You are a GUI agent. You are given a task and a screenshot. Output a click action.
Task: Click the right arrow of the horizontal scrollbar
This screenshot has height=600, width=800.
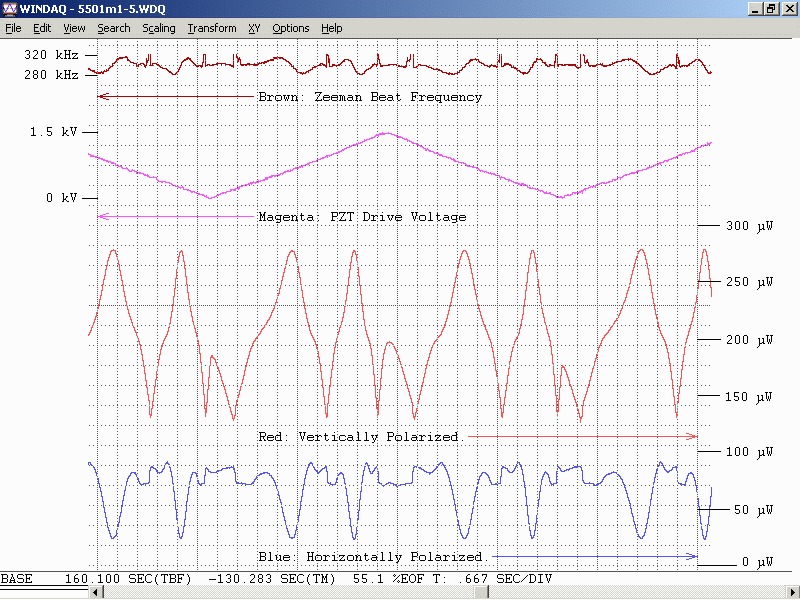pos(792,593)
